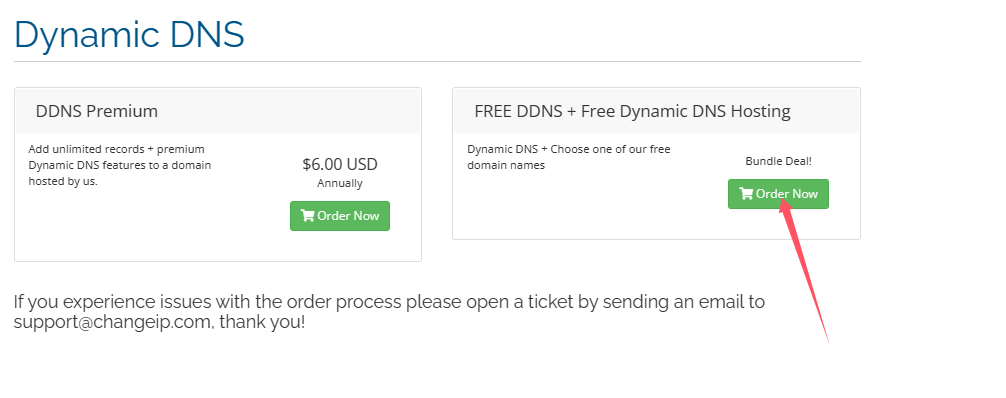Order the DDNS Premium plan
The image size is (1006, 398).
340,216
